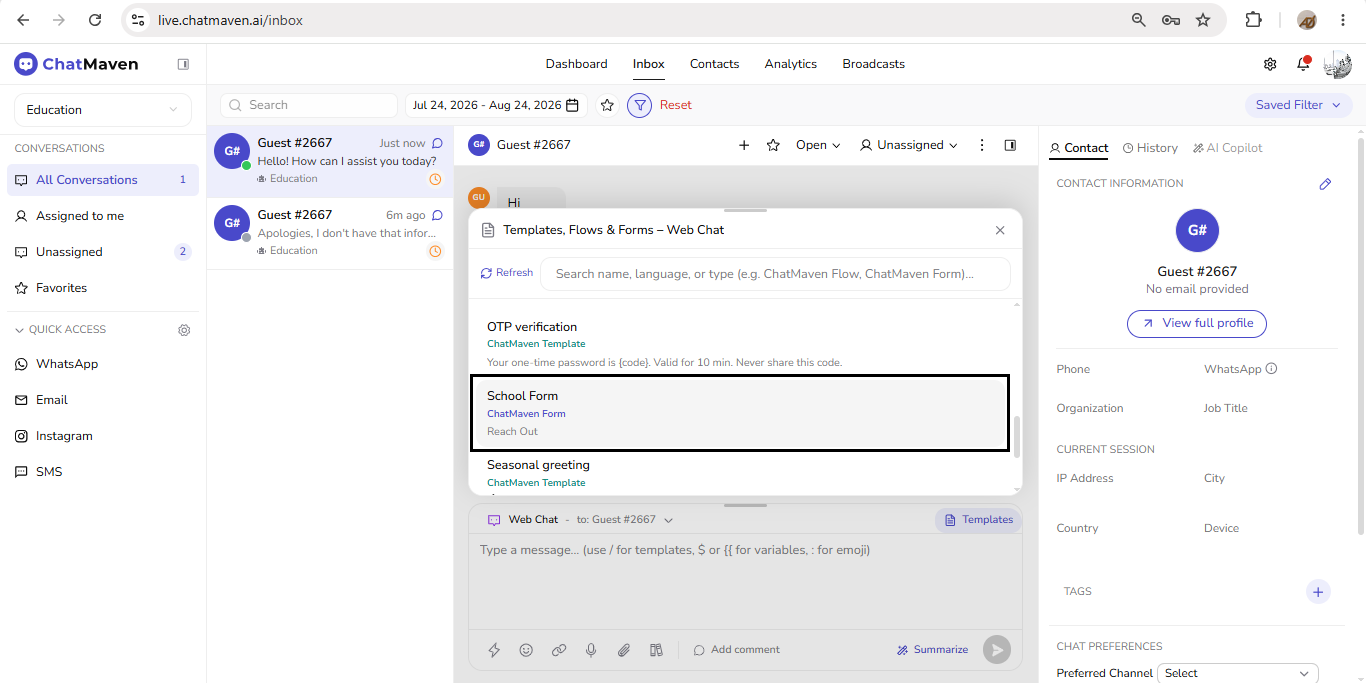Screen dimensions: 1366x683
Task: Click the WhatsApp info circle icon
Action: (x=1272, y=369)
